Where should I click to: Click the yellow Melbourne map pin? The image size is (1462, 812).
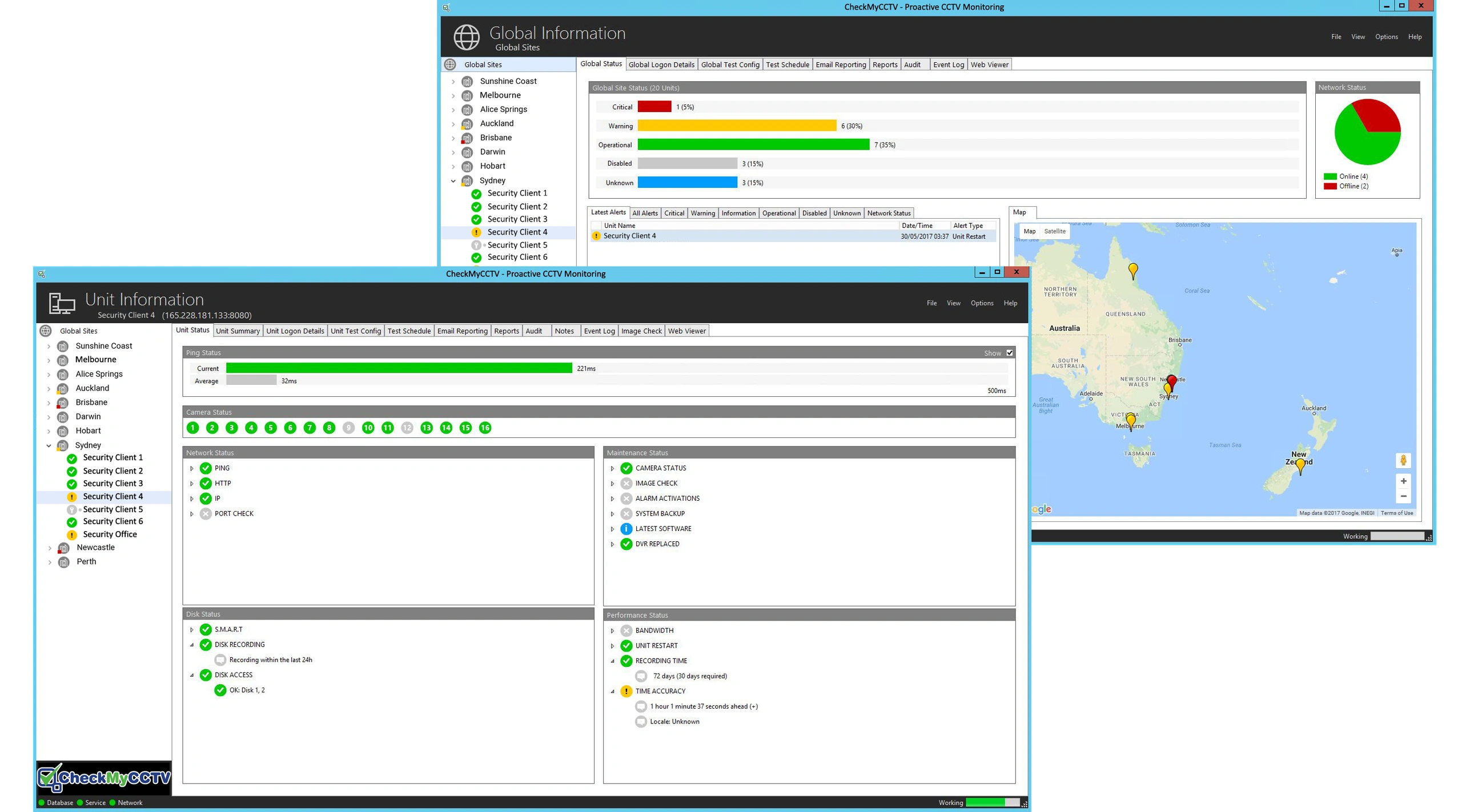(x=1130, y=422)
